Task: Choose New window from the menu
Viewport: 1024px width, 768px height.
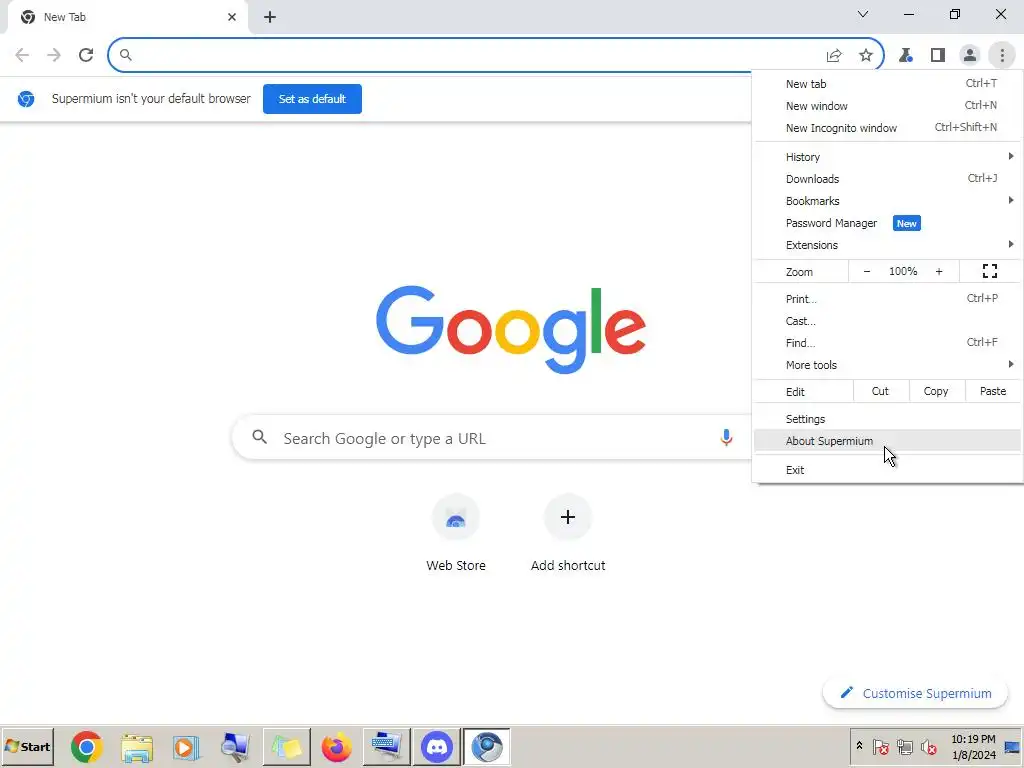Action: click(888, 106)
